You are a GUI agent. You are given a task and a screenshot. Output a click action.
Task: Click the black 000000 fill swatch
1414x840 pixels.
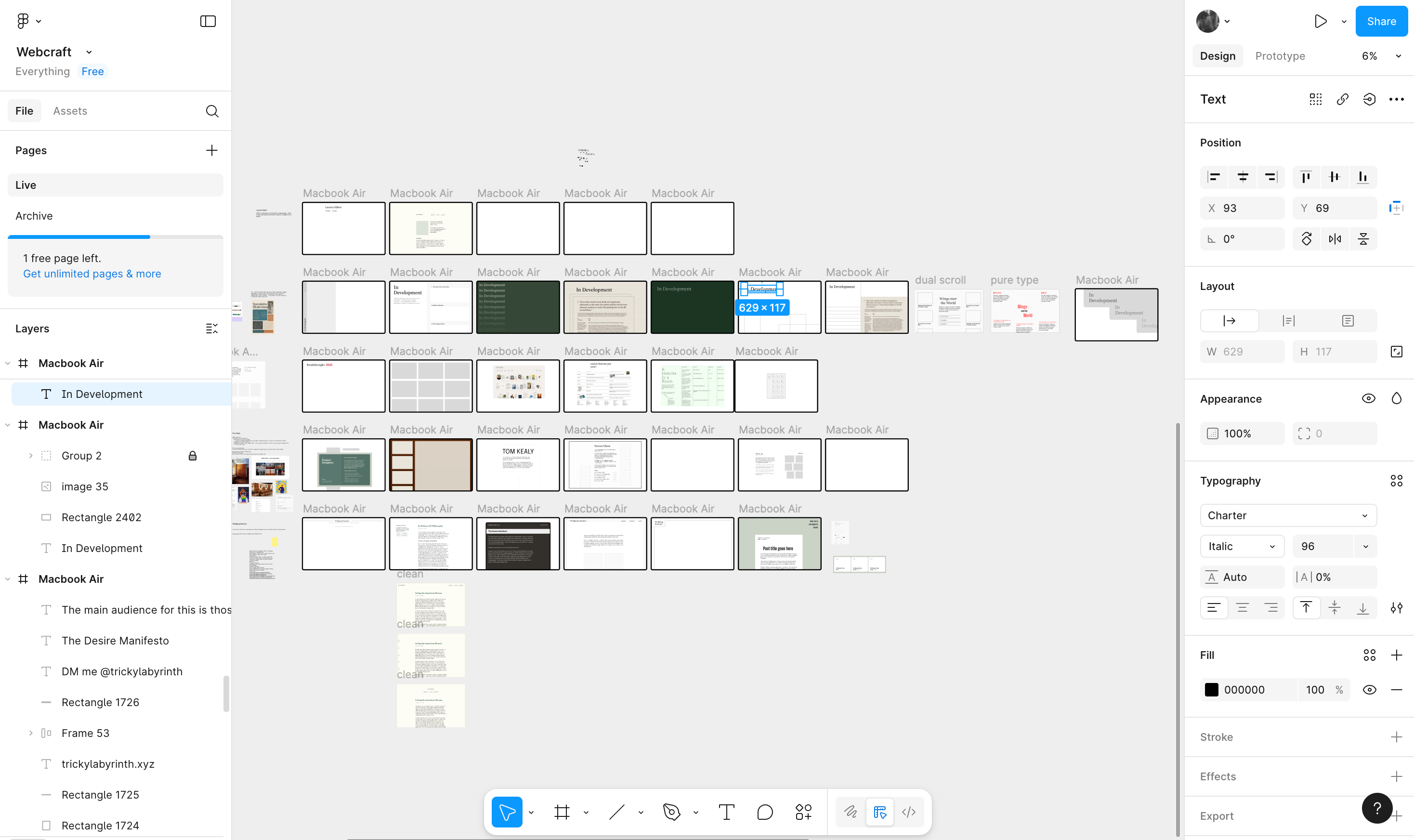tap(1211, 689)
